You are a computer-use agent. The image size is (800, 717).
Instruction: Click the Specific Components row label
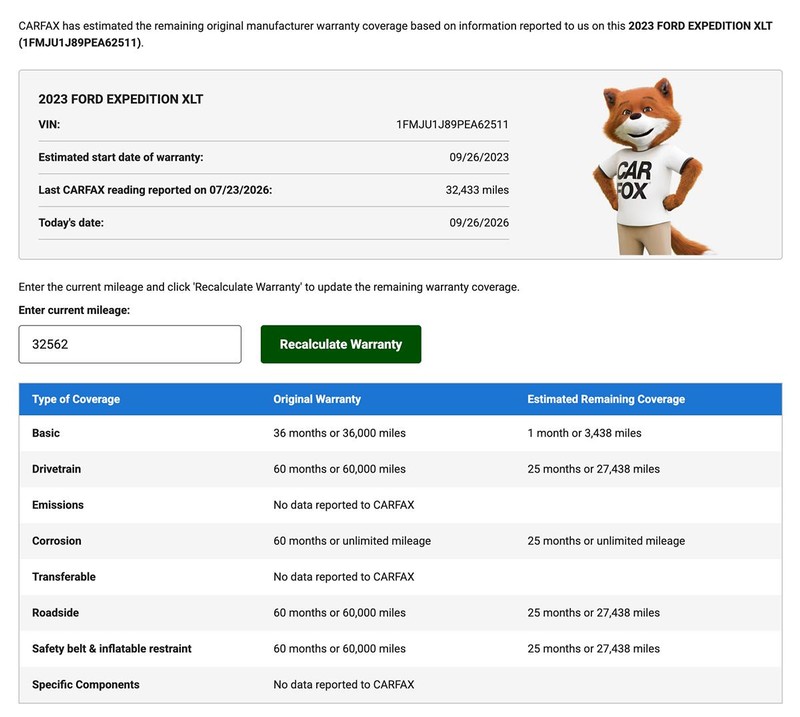coord(86,684)
